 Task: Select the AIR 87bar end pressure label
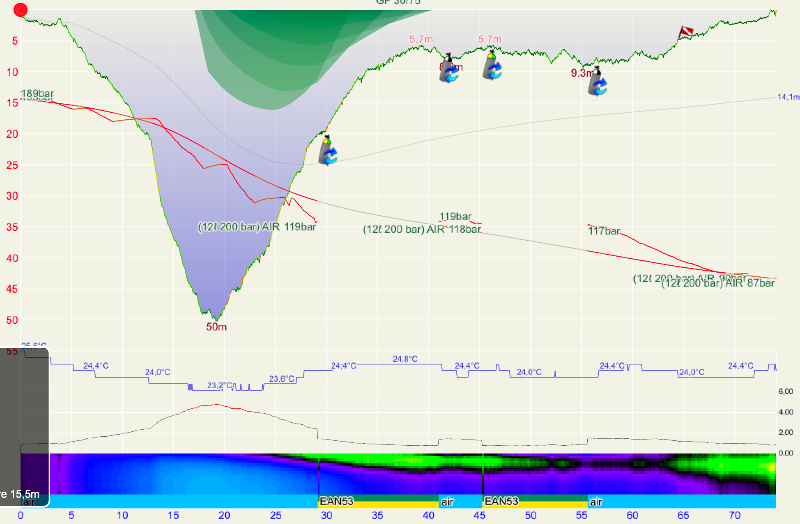[718, 283]
